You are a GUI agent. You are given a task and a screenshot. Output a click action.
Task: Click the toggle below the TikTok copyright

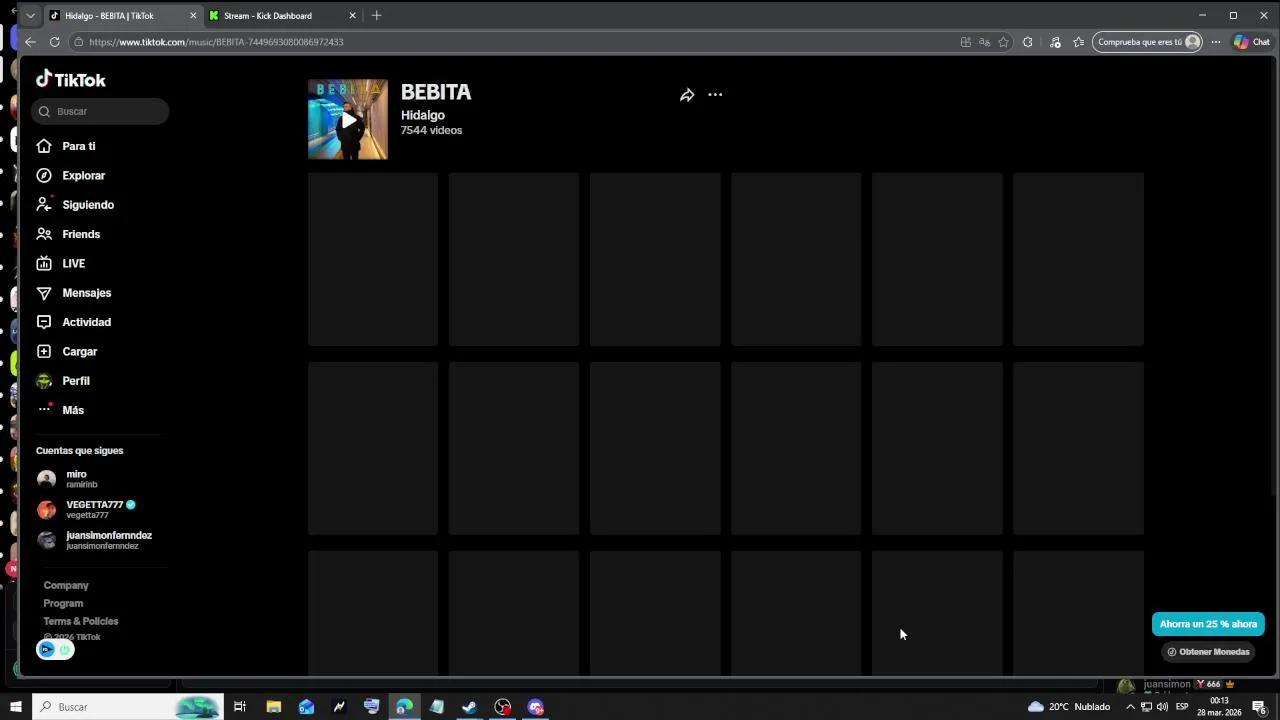pos(55,650)
